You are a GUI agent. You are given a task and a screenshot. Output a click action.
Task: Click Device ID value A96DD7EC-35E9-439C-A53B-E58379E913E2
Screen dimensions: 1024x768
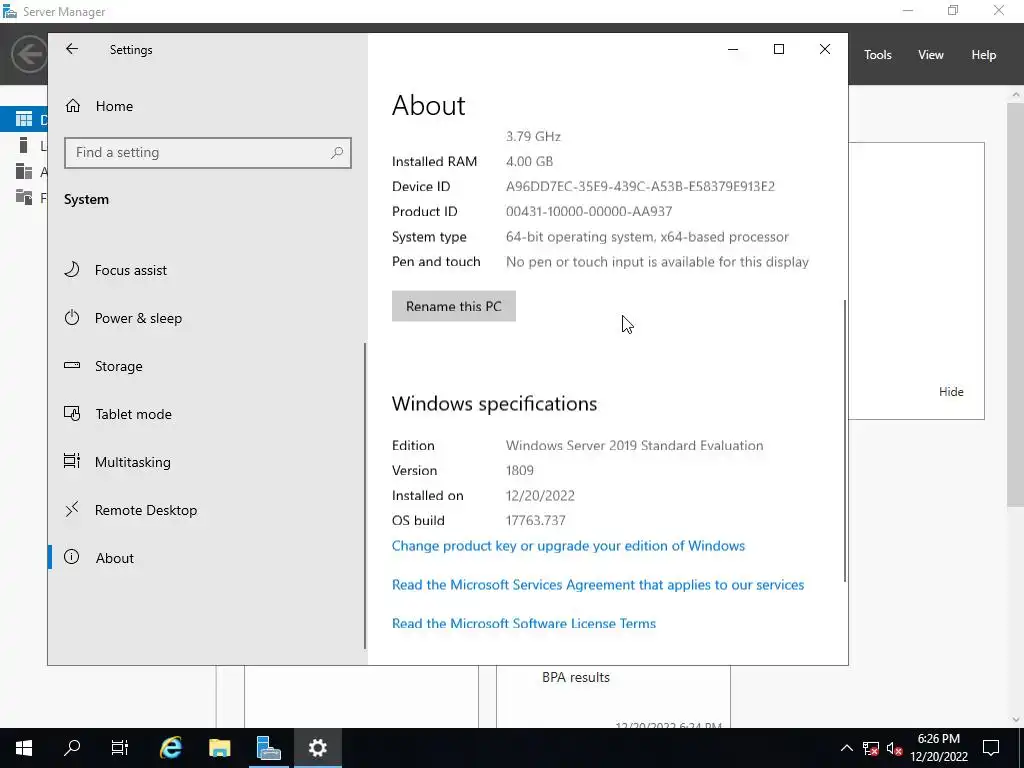pos(640,187)
